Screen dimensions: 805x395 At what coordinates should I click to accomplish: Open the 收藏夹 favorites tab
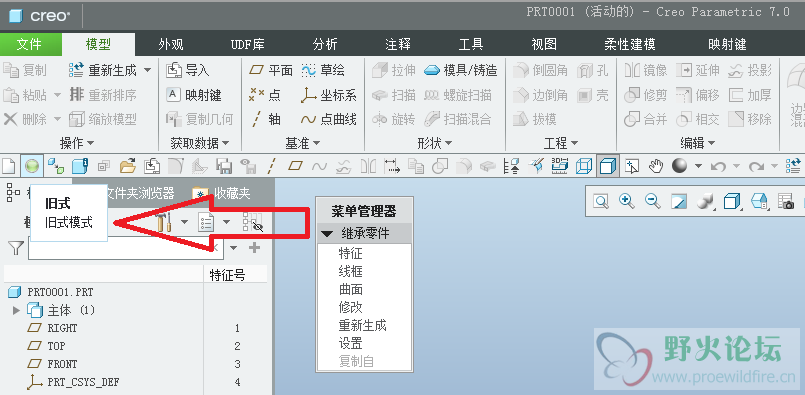(222, 193)
